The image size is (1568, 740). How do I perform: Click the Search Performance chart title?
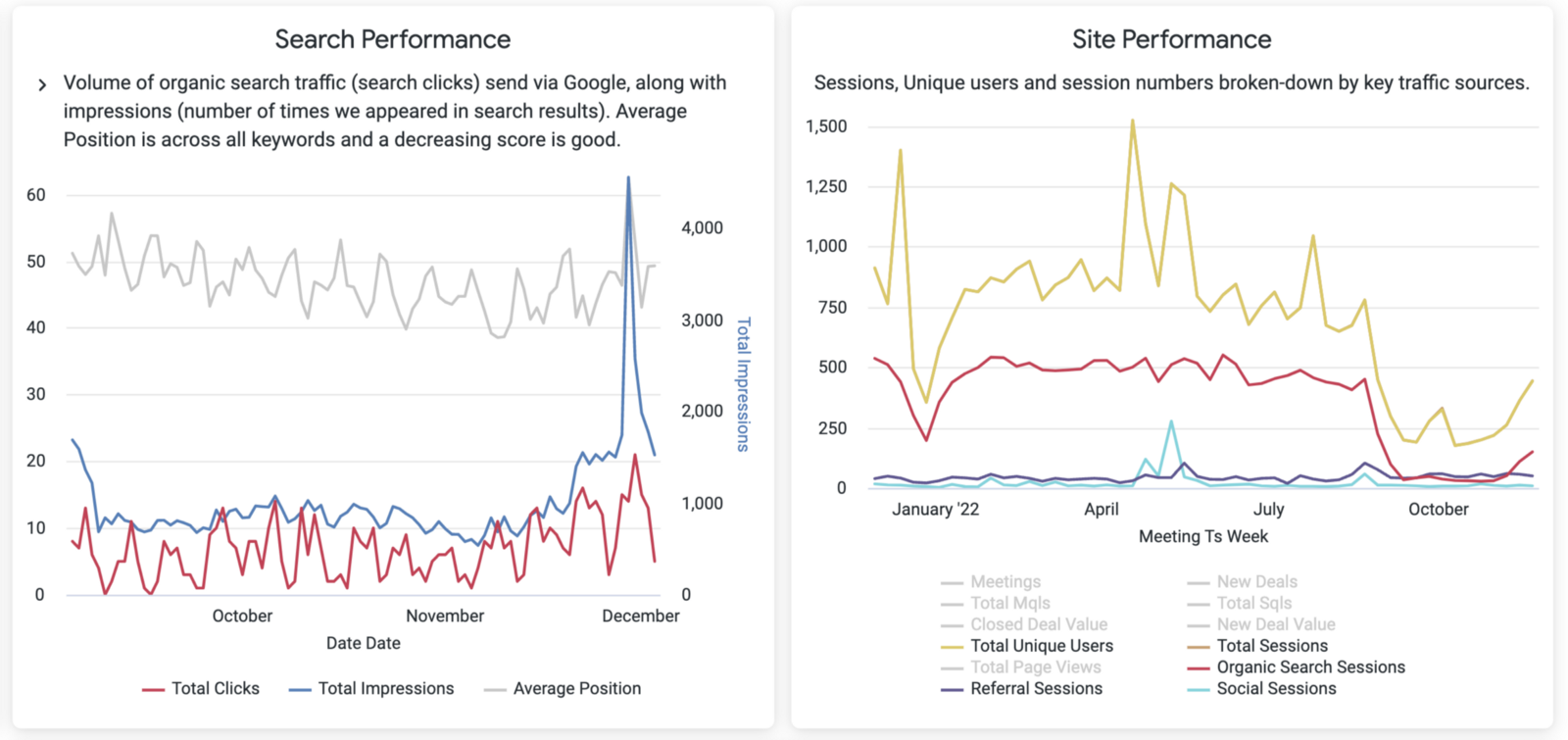pos(392,39)
